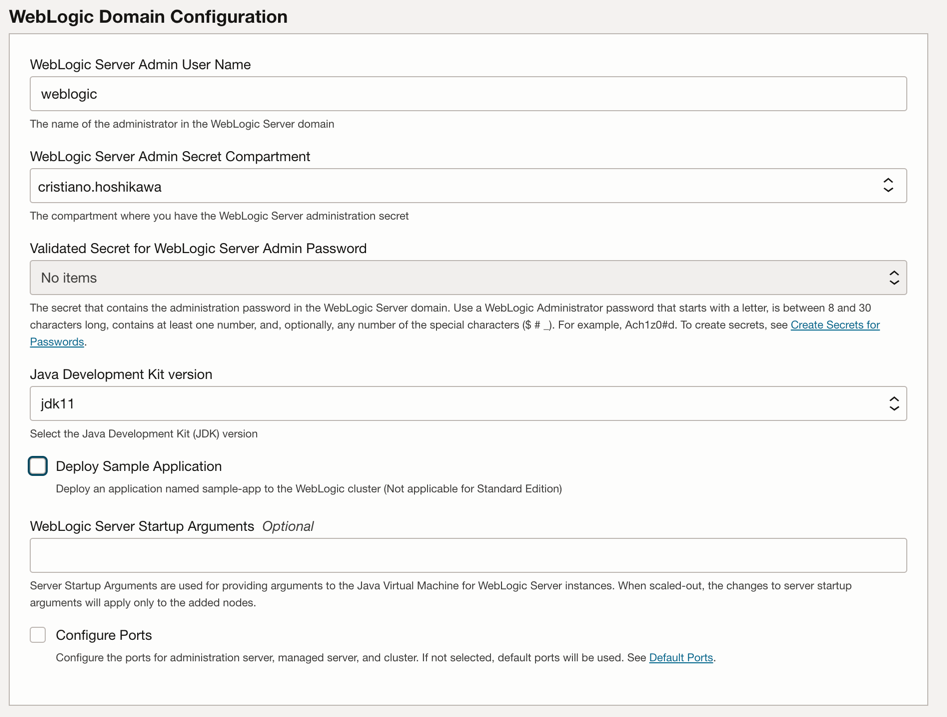Click the chevron icon in the No items selector
Screen dimensions: 947x717
894,278
